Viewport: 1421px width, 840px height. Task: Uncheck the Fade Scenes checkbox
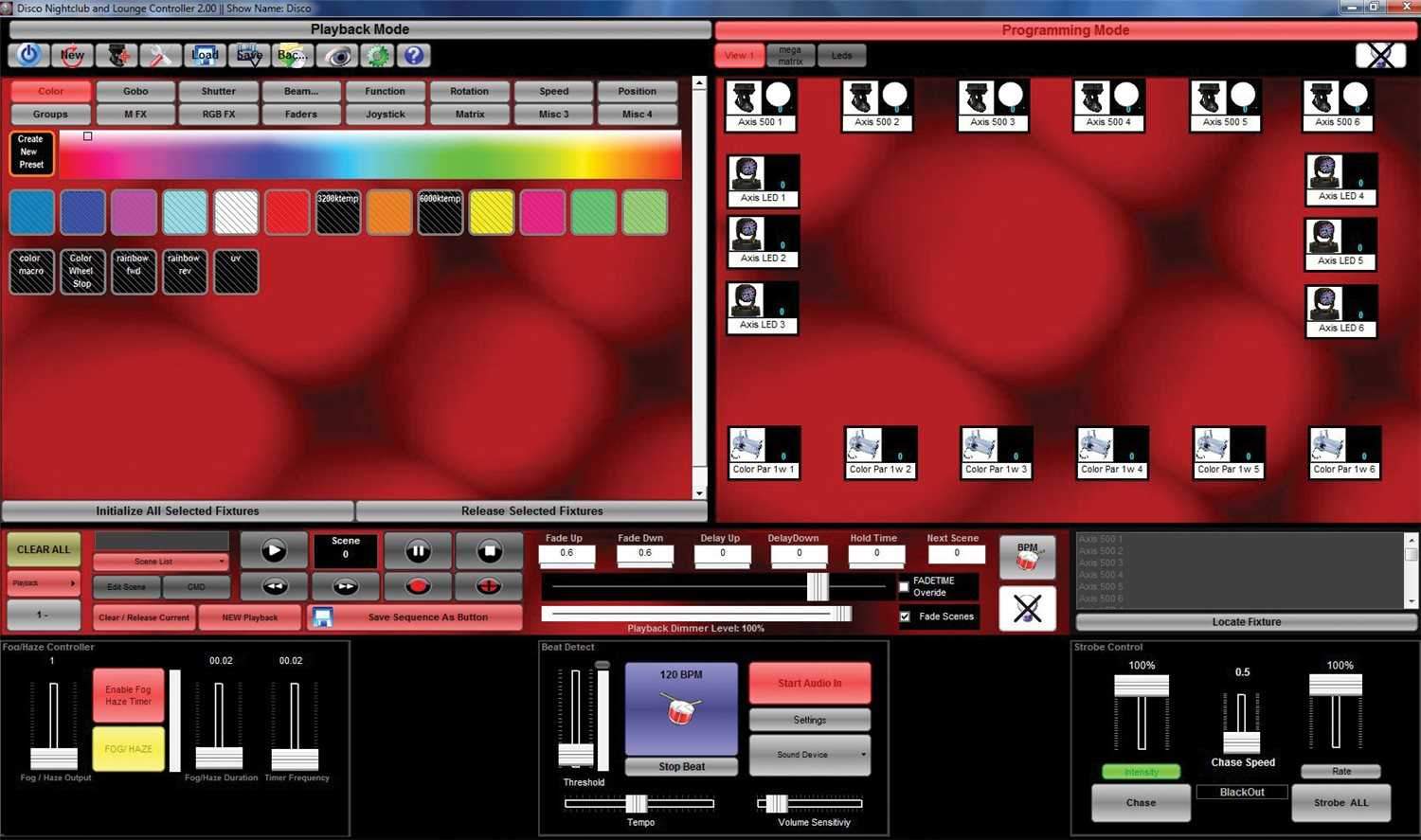905,617
